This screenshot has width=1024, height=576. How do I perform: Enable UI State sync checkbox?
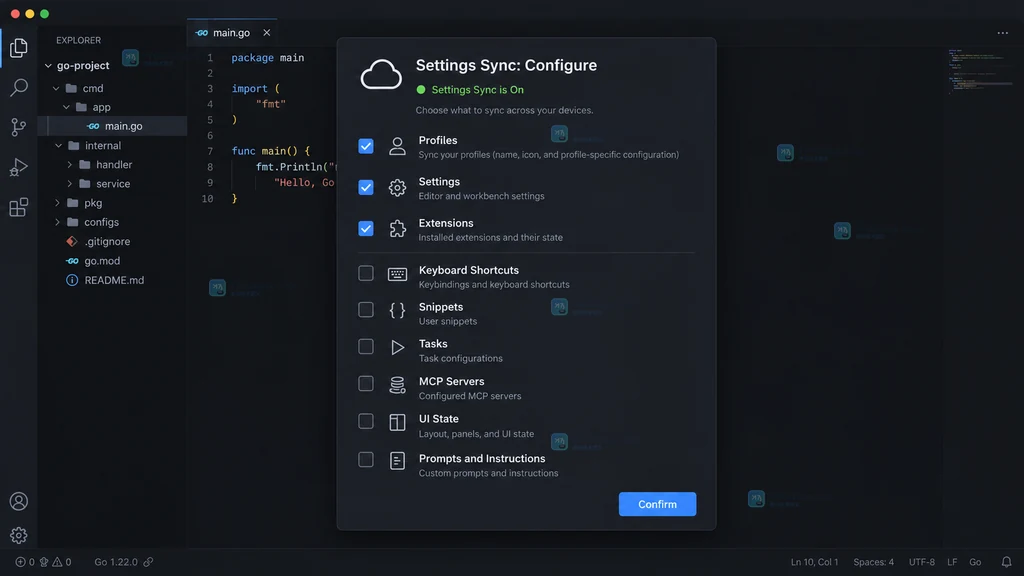(366, 421)
